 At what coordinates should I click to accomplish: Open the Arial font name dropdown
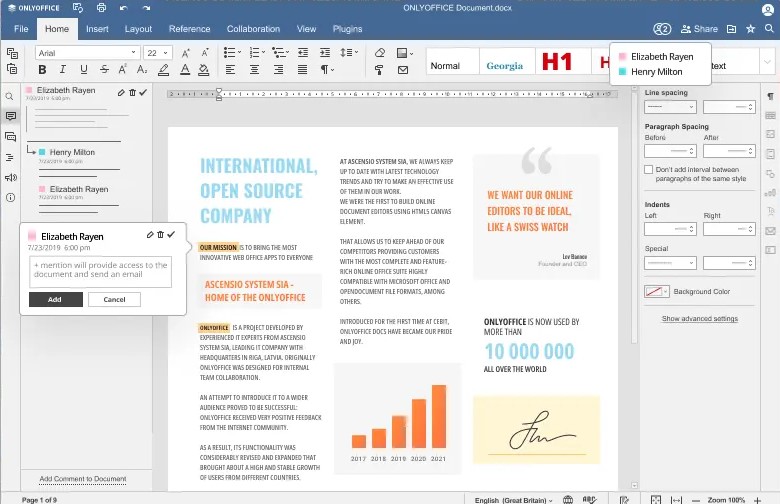point(87,52)
